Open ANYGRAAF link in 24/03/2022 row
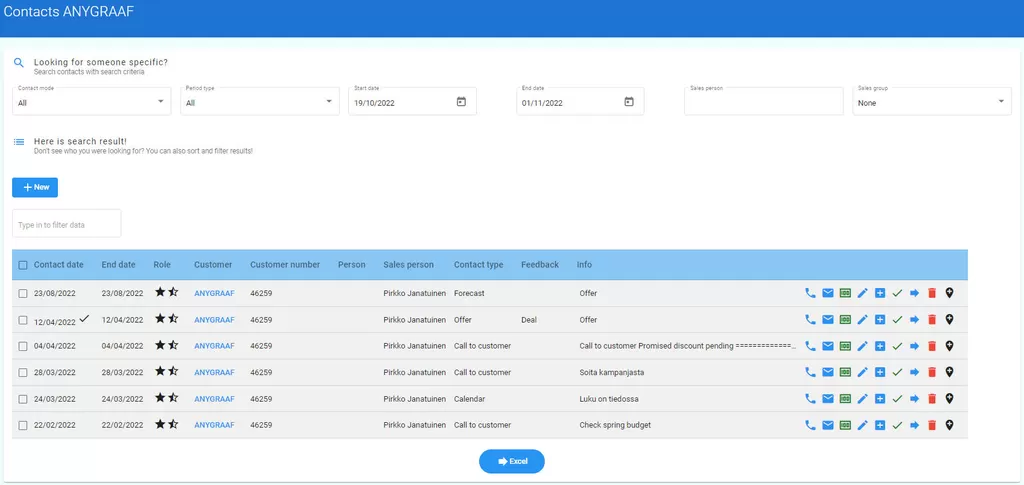 [x=214, y=399]
